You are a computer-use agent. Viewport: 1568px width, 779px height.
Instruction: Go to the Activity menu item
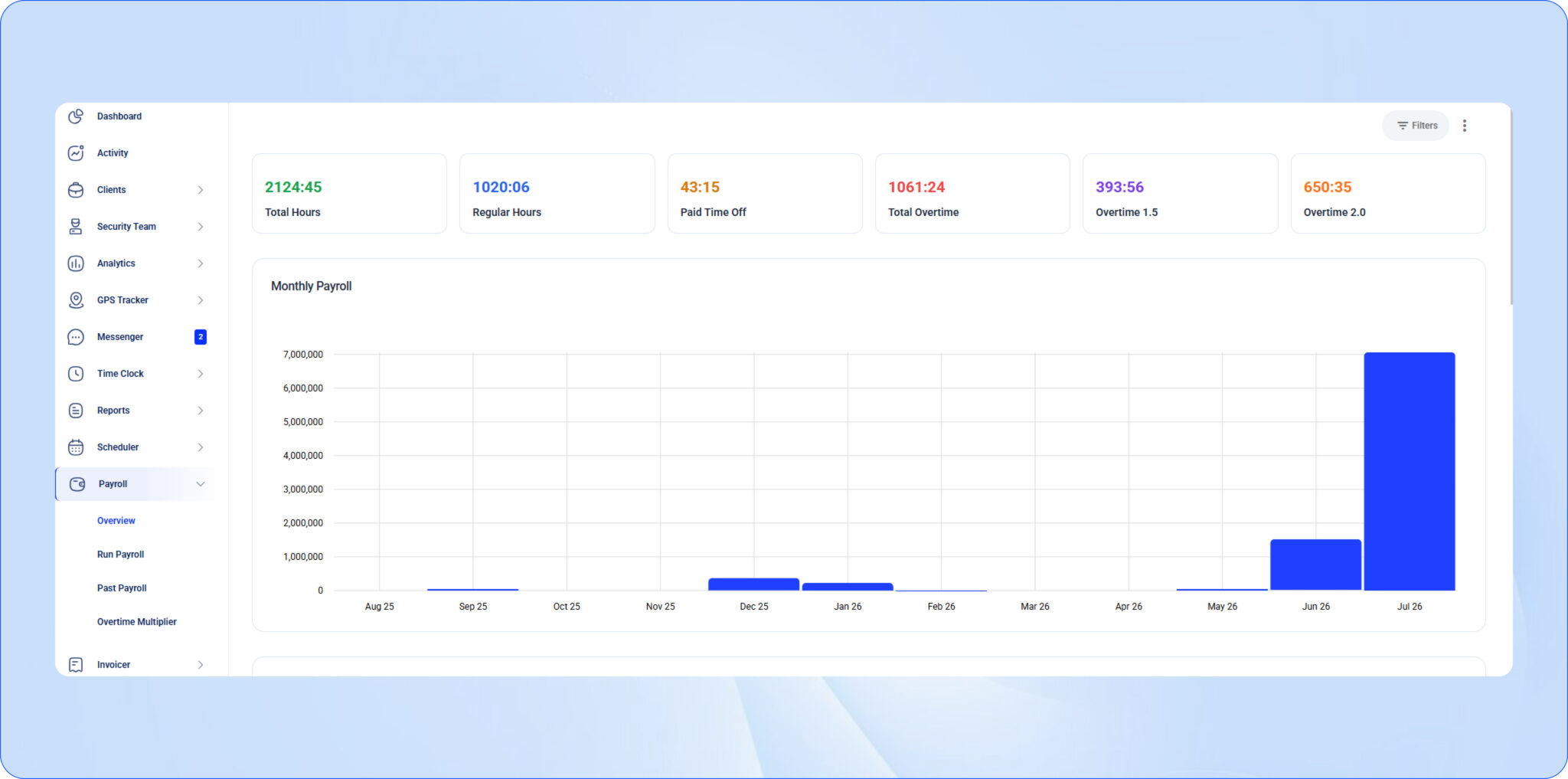[x=113, y=153]
